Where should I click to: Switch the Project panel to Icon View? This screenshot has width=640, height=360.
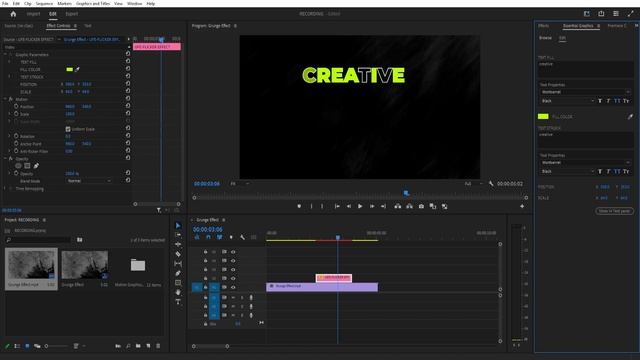point(27,346)
